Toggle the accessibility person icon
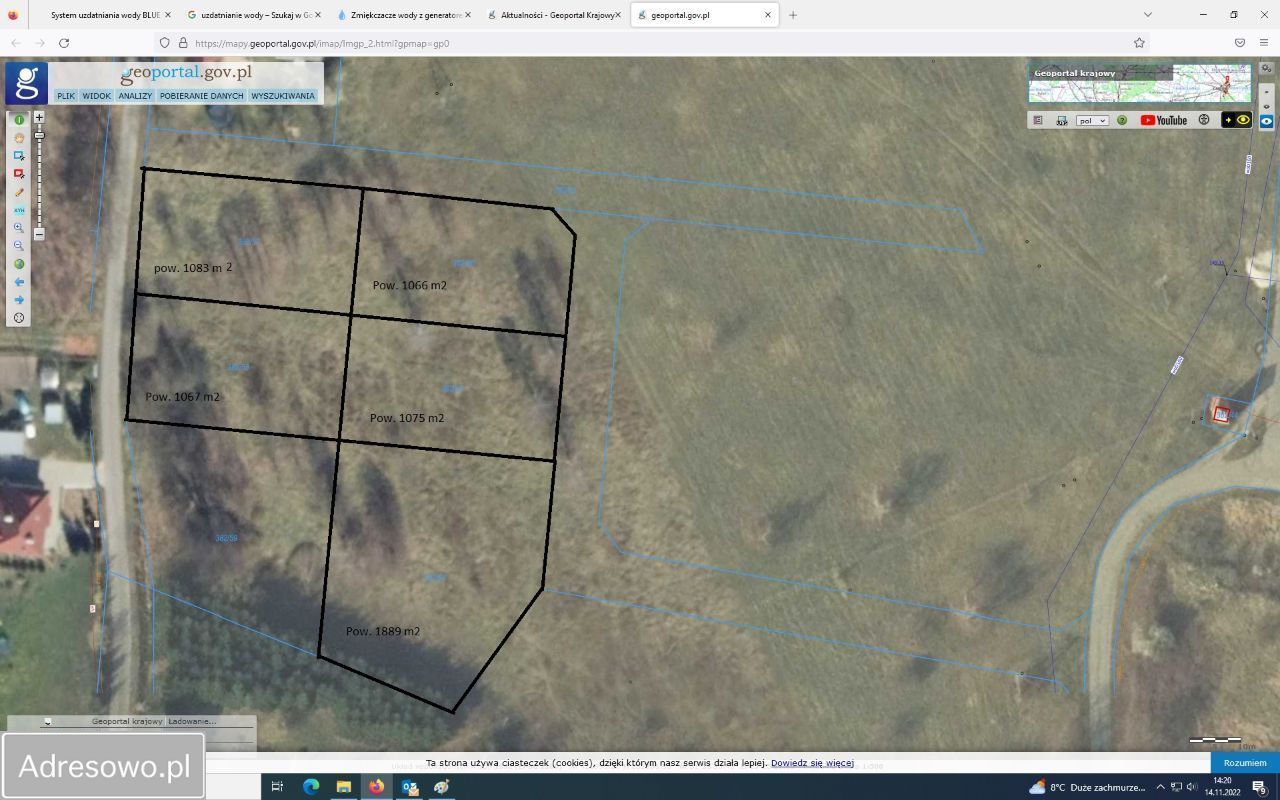Screen dimensions: 1280x800 (1204, 120)
